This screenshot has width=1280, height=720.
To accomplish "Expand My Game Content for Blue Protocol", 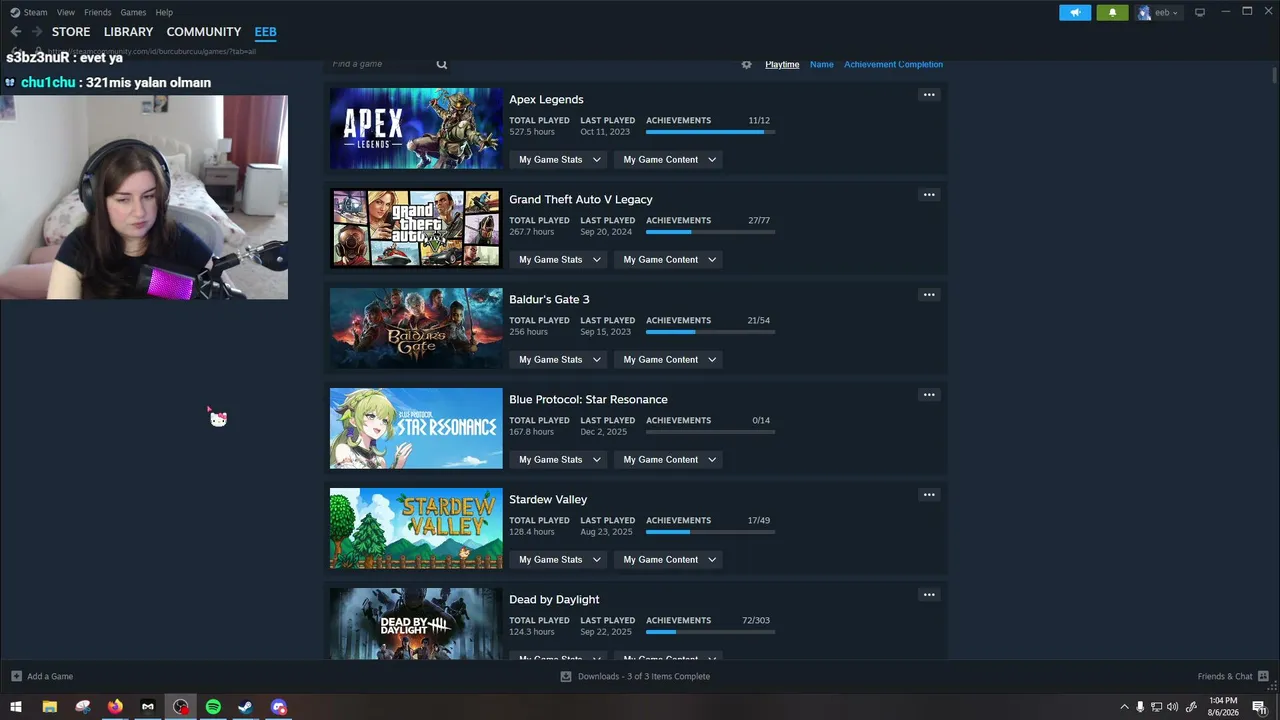I will 669,459.
